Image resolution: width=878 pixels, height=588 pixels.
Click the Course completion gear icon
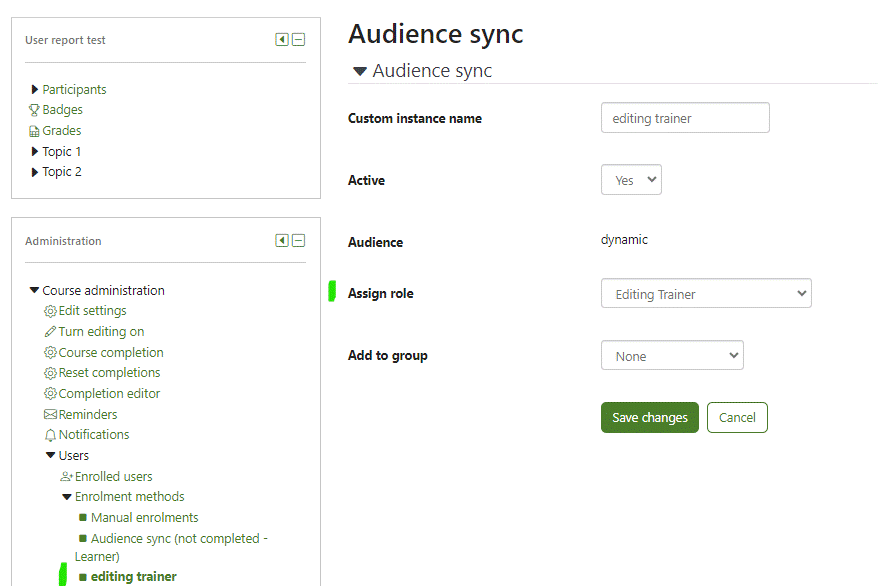[x=50, y=352]
